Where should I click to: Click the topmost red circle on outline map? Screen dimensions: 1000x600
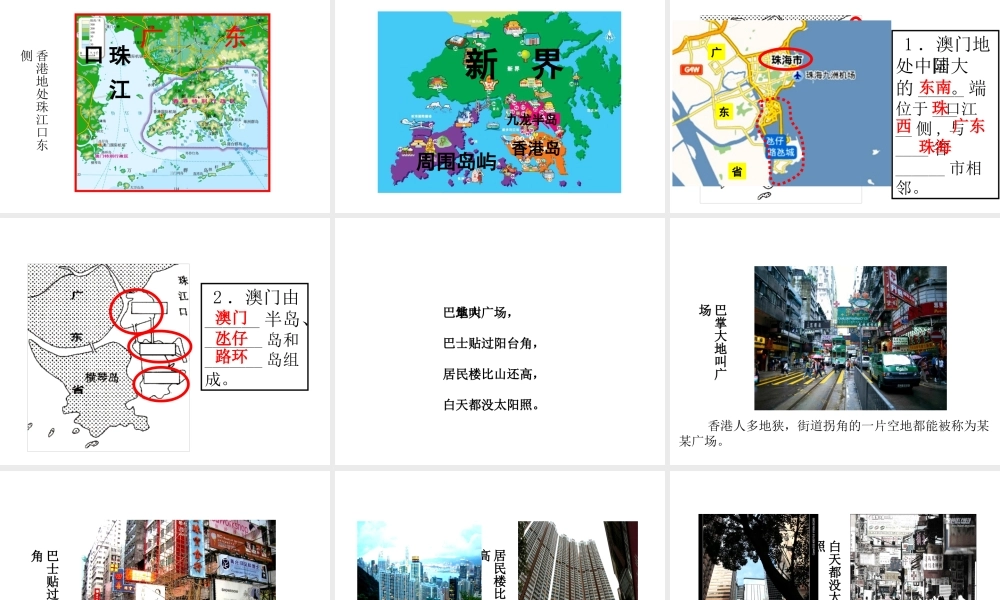coord(136,311)
